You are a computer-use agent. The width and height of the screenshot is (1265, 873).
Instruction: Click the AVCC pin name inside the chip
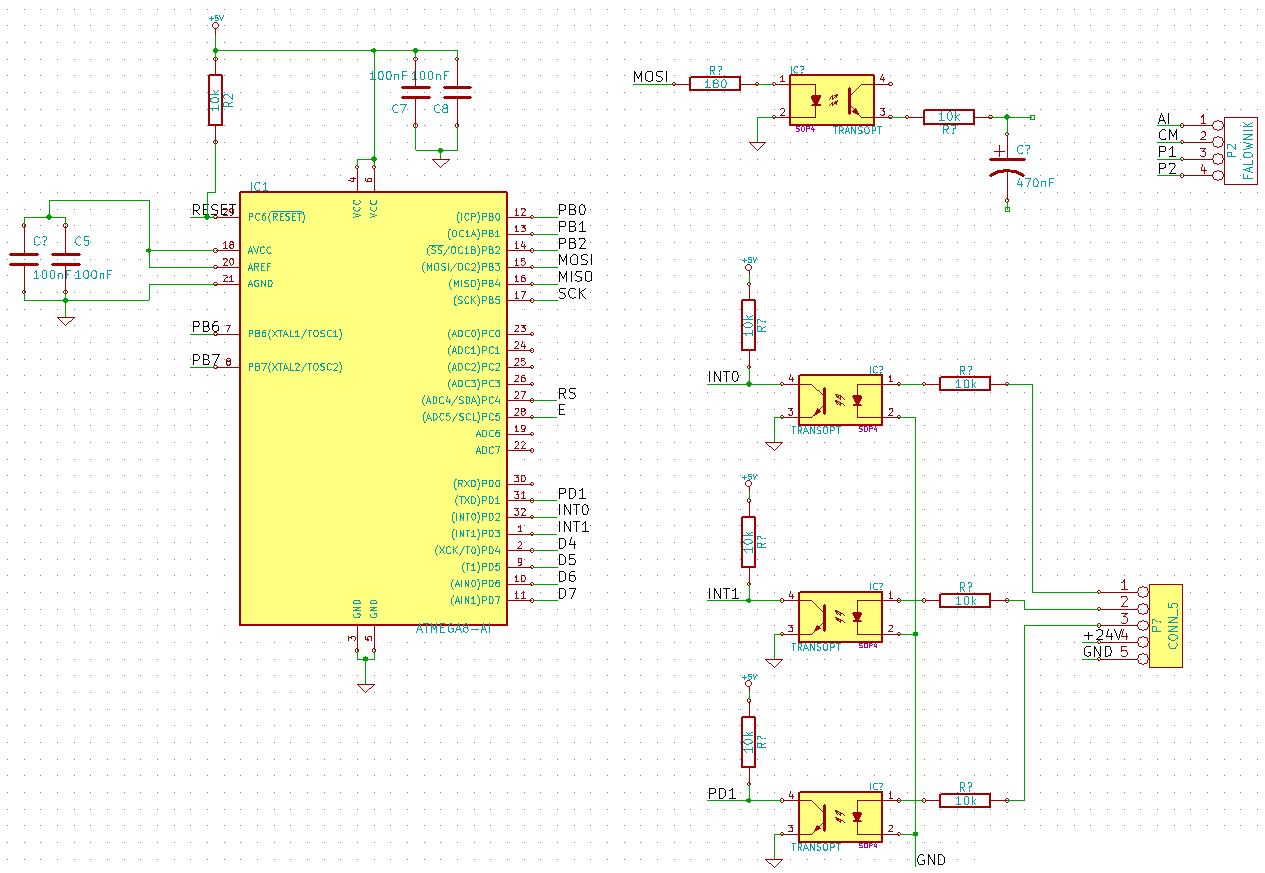(x=260, y=250)
